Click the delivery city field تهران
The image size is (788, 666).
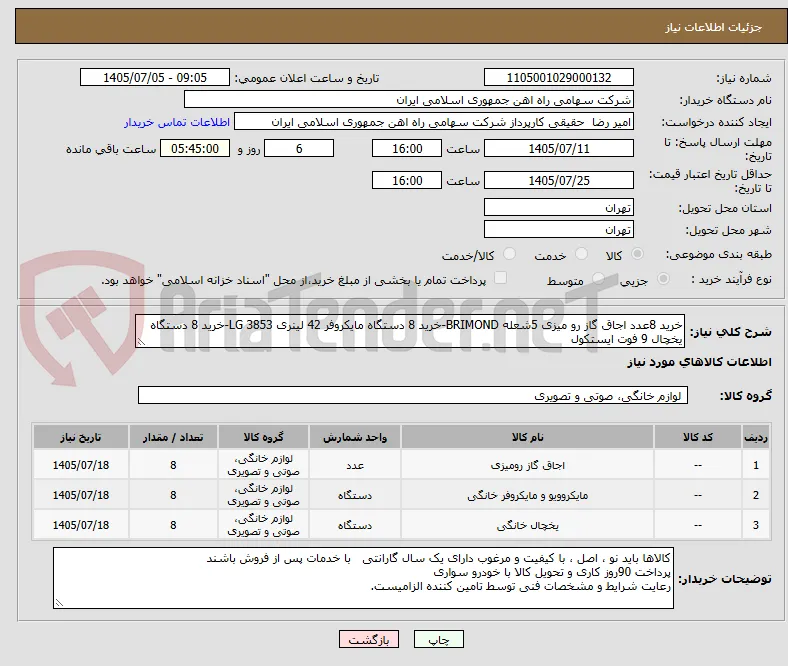559,230
